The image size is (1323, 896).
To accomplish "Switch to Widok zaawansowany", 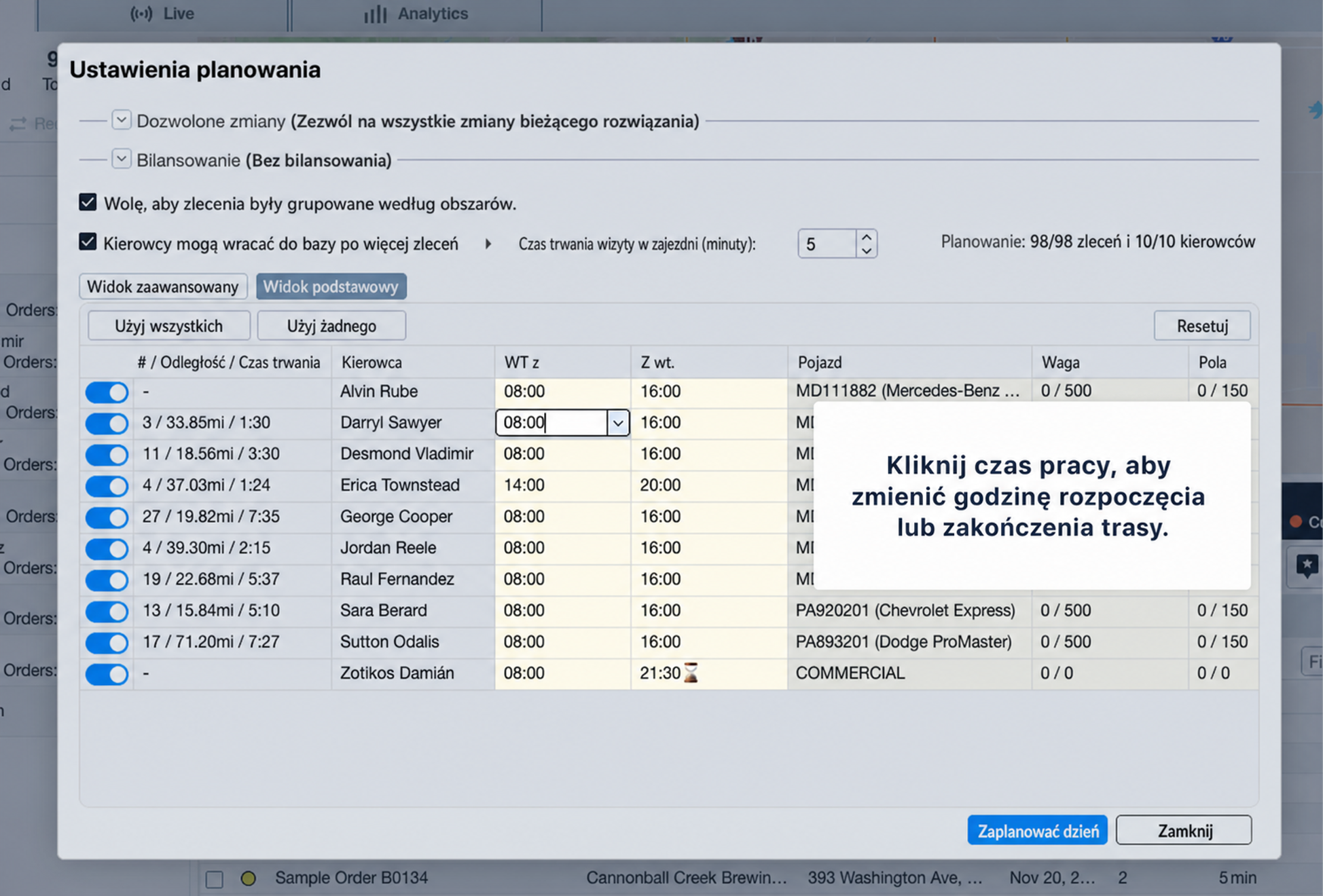I will [163, 286].
